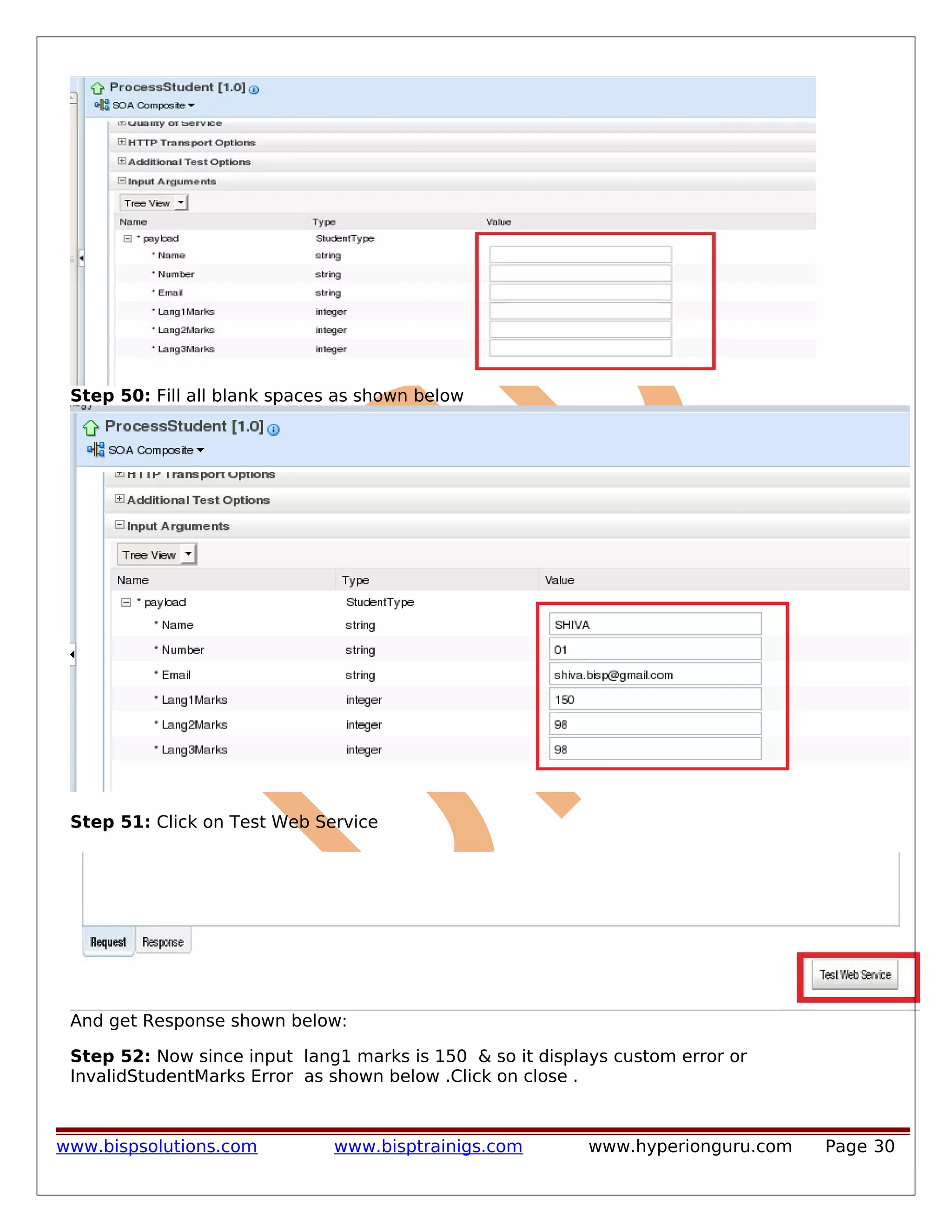This screenshot has width=952, height=1232.
Task: Click upper SOA Composite component icon
Action: pyautogui.click(x=102, y=105)
